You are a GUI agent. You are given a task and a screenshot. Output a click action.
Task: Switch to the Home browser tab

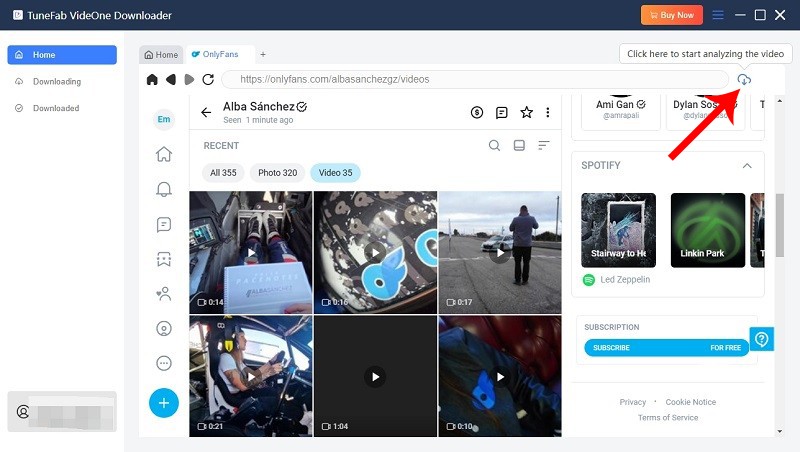[x=161, y=55]
